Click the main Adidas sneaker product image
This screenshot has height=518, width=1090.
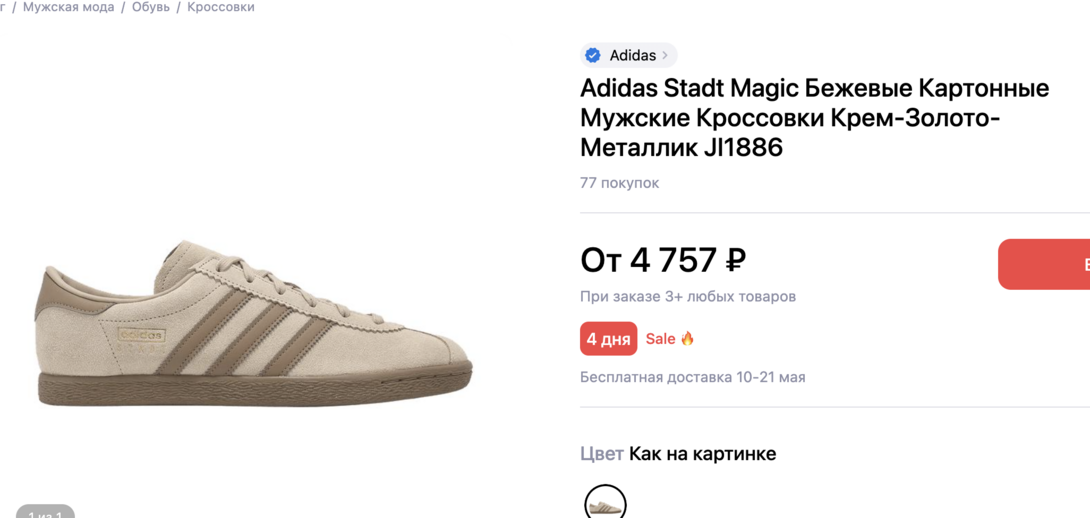253,322
